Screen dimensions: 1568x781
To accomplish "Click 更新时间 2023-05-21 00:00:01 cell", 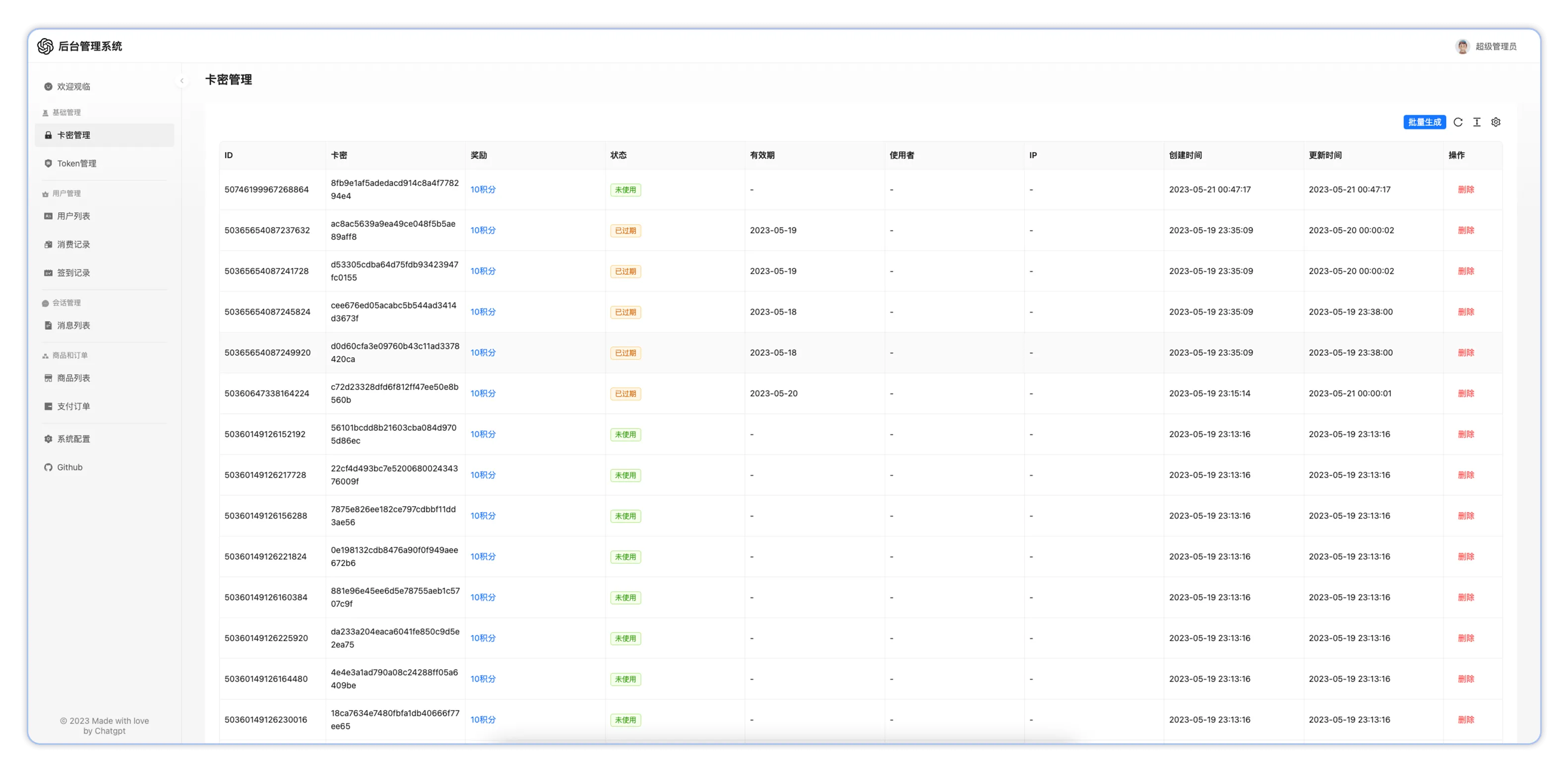I will coord(1349,393).
